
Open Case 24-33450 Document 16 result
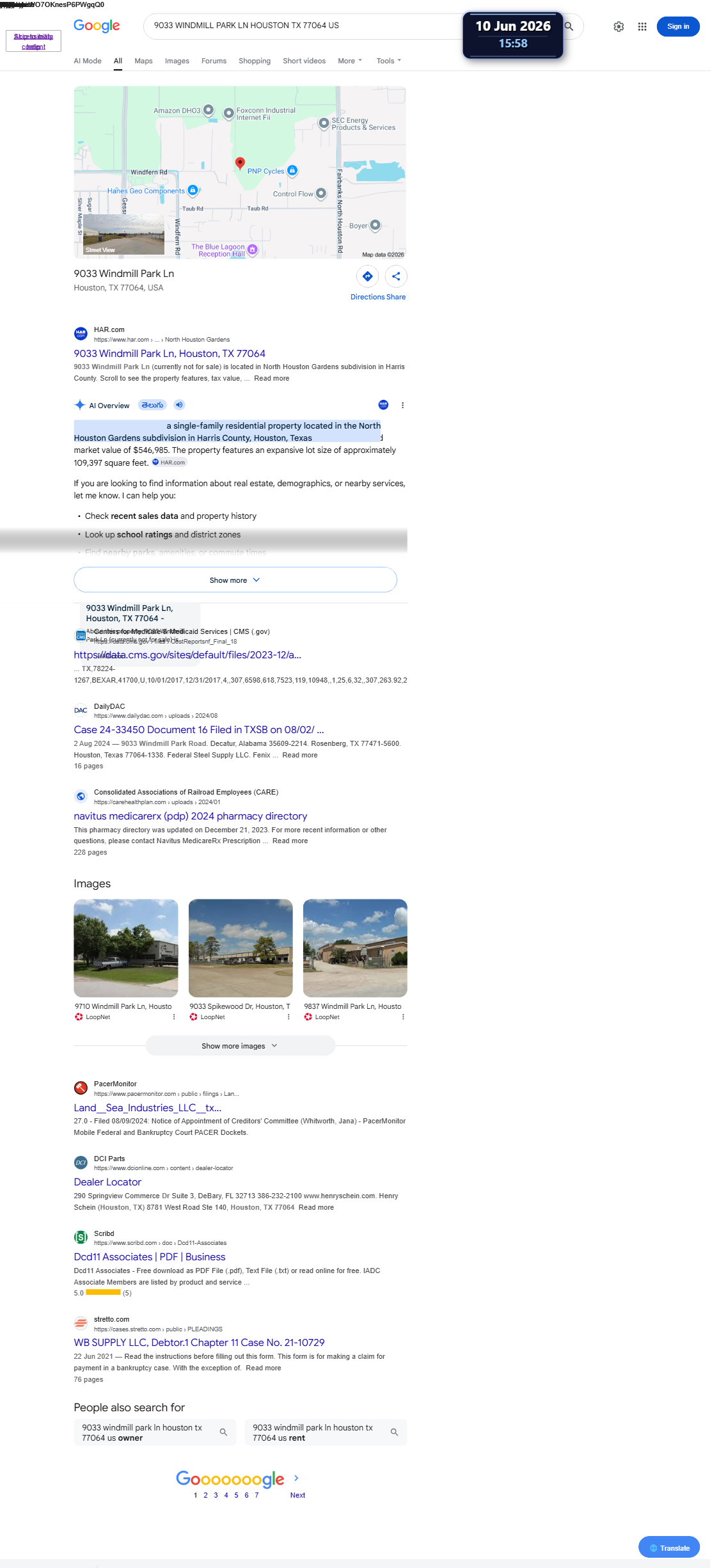click(x=199, y=729)
